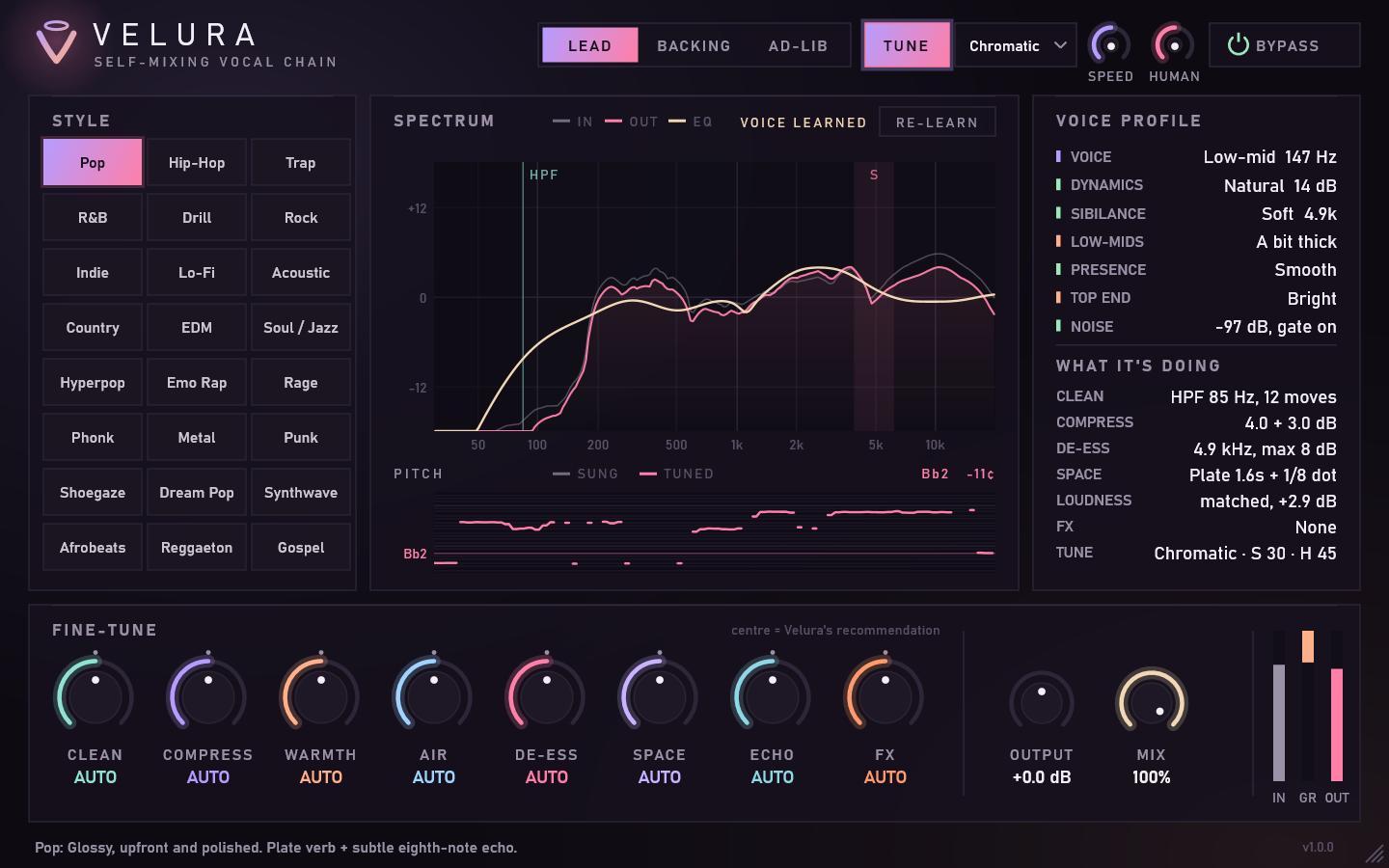Image resolution: width=1389 pixels, height=868 pixels.
Task: Choose the Rock style
Action: (301, 217)
